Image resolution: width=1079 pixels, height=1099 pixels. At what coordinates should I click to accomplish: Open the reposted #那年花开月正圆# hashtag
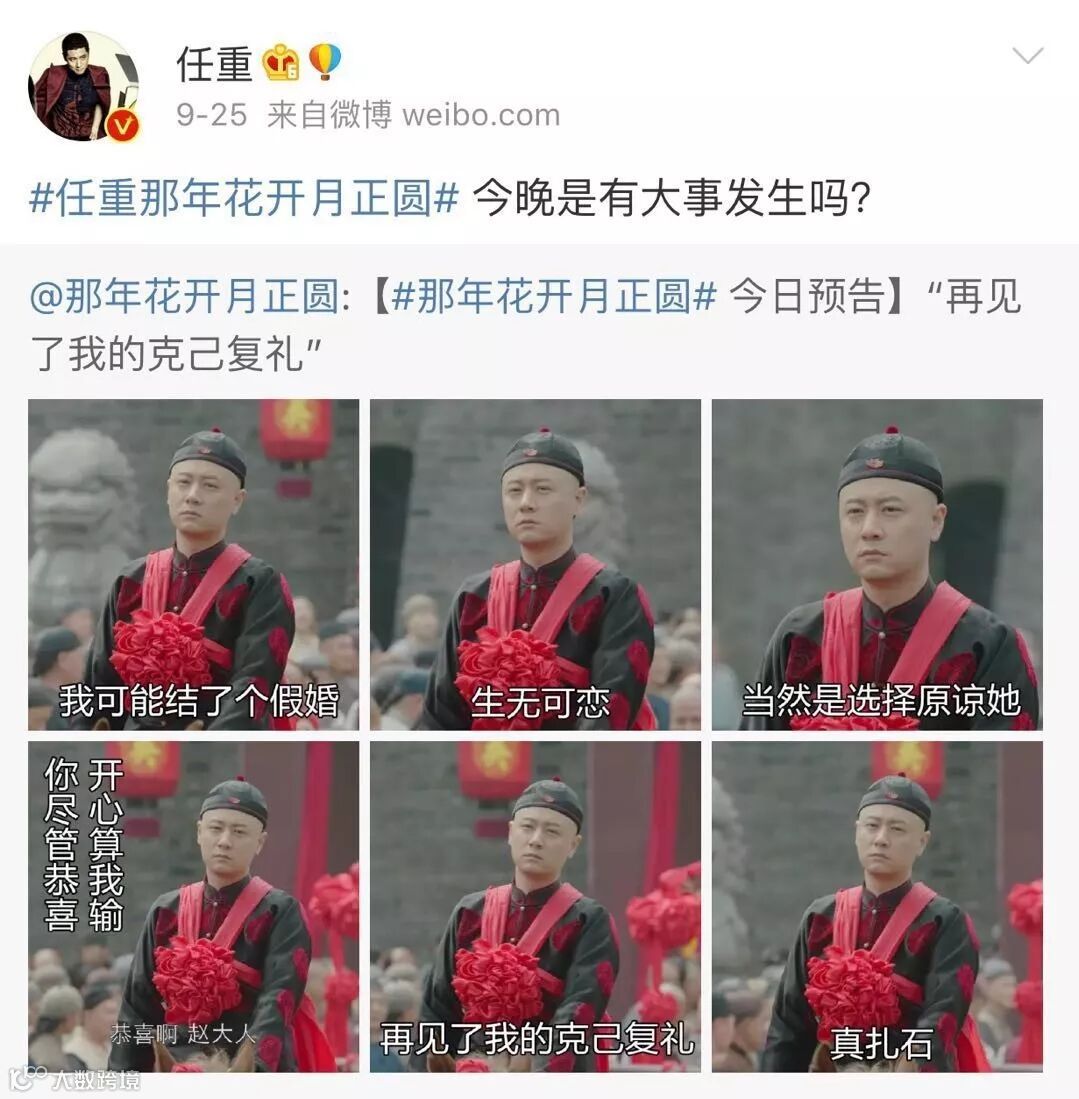point(554,295)
